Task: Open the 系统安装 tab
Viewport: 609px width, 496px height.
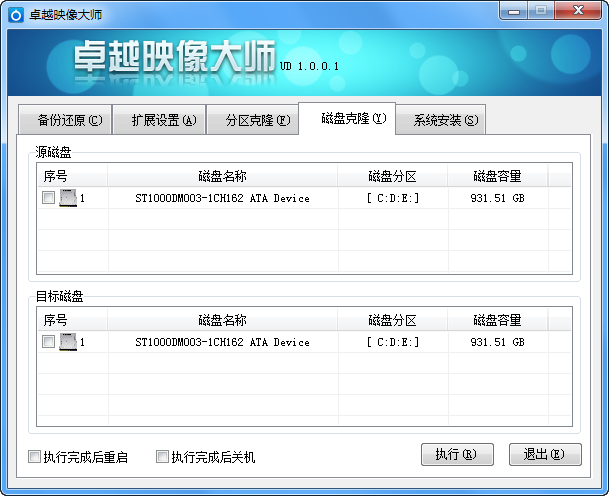Action: [440, 121]
